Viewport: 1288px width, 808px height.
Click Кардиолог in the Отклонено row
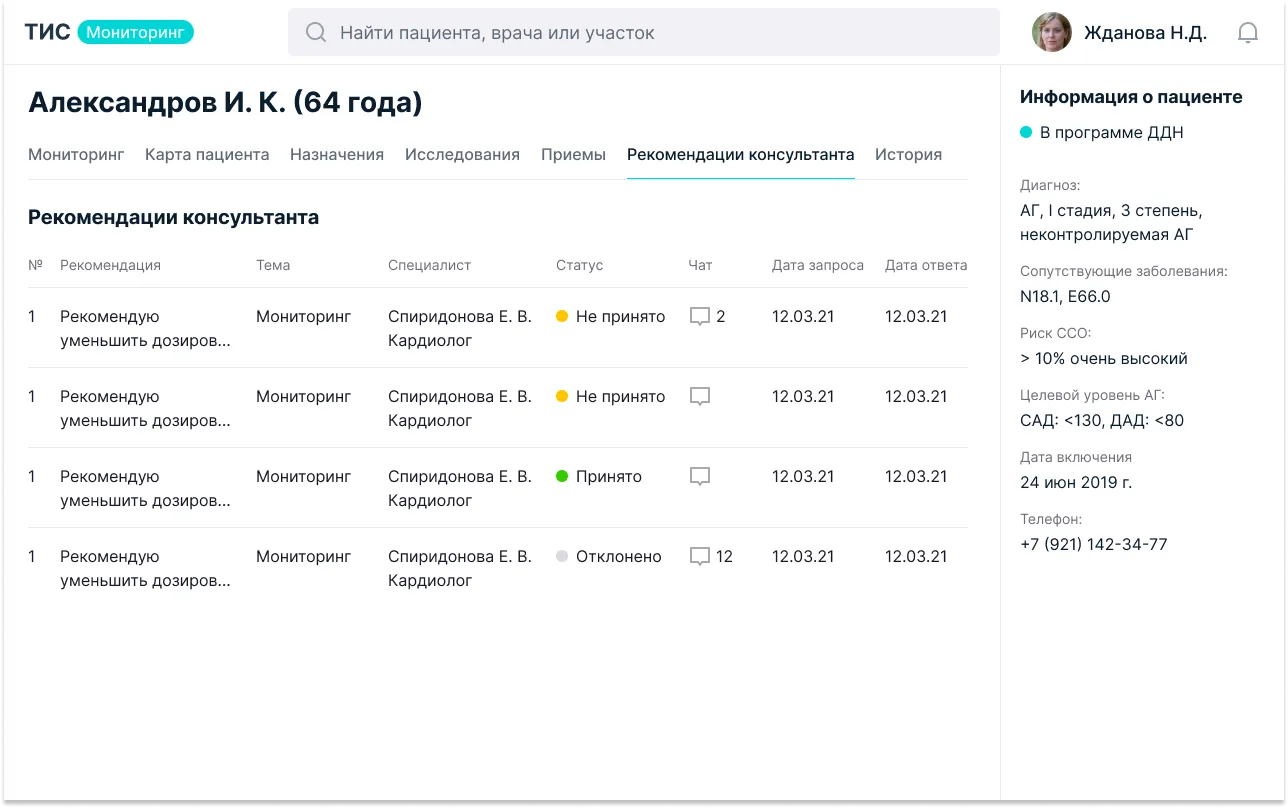pos(430,581)
